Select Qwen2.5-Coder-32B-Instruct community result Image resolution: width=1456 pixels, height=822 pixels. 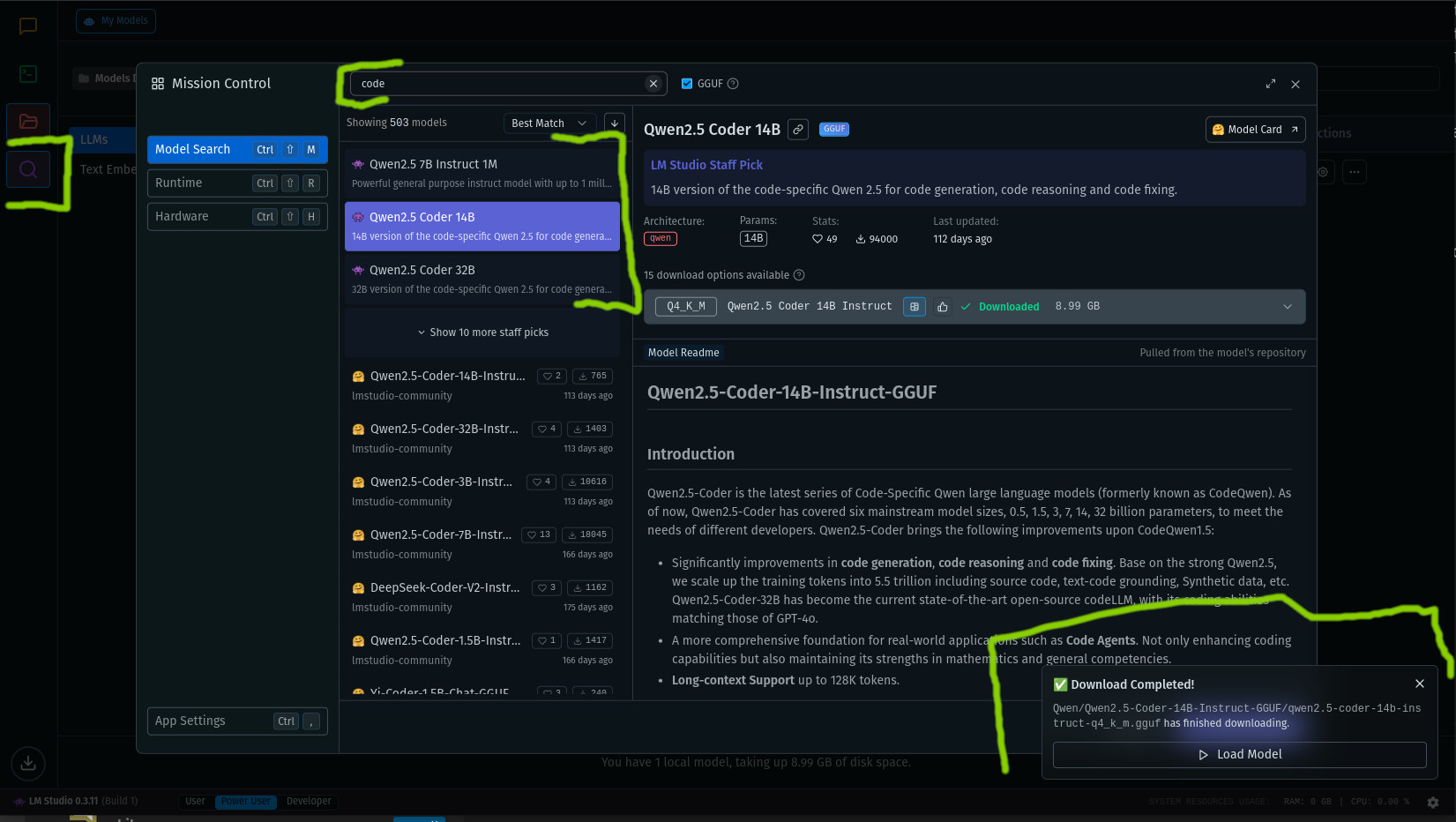coord(482,438)
